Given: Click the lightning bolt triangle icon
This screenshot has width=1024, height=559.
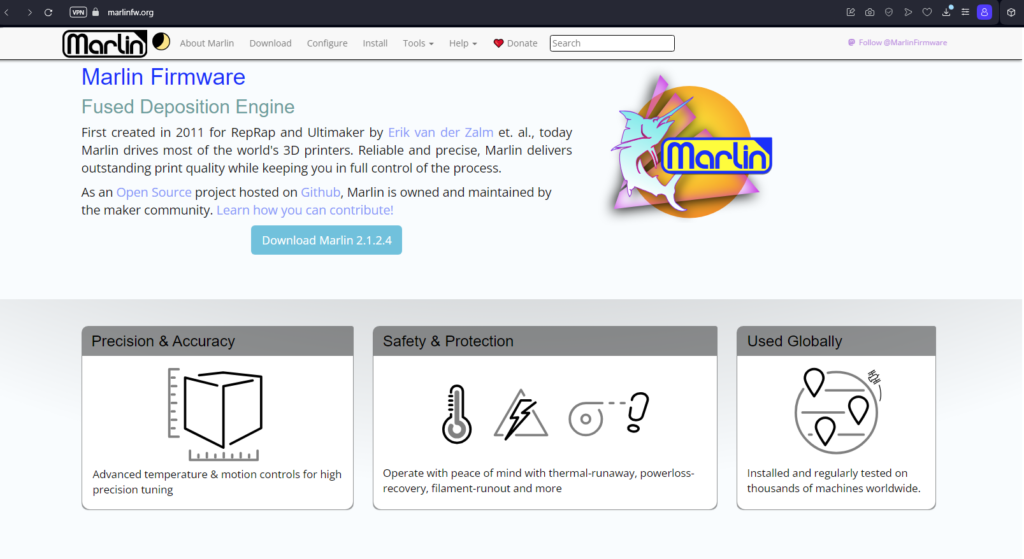Looking at the screenshot, I should pyautogui.click(x=520, y=414).
